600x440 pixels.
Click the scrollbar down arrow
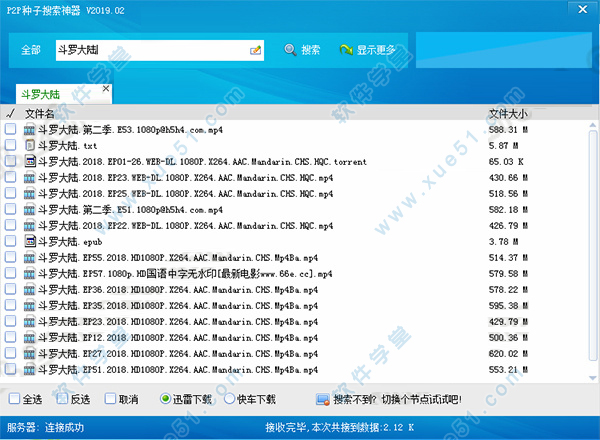click(593, 378)
